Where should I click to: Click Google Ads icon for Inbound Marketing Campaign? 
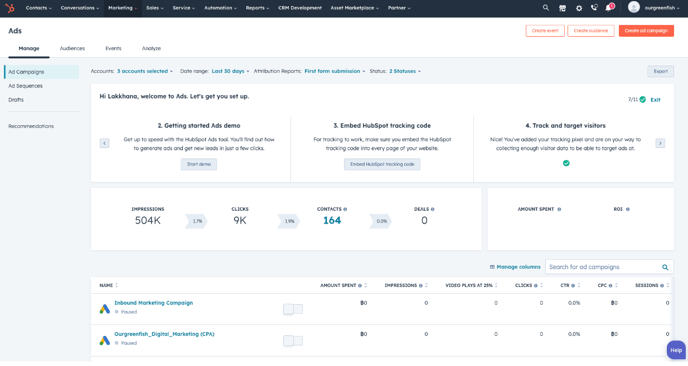pos(104,309)
